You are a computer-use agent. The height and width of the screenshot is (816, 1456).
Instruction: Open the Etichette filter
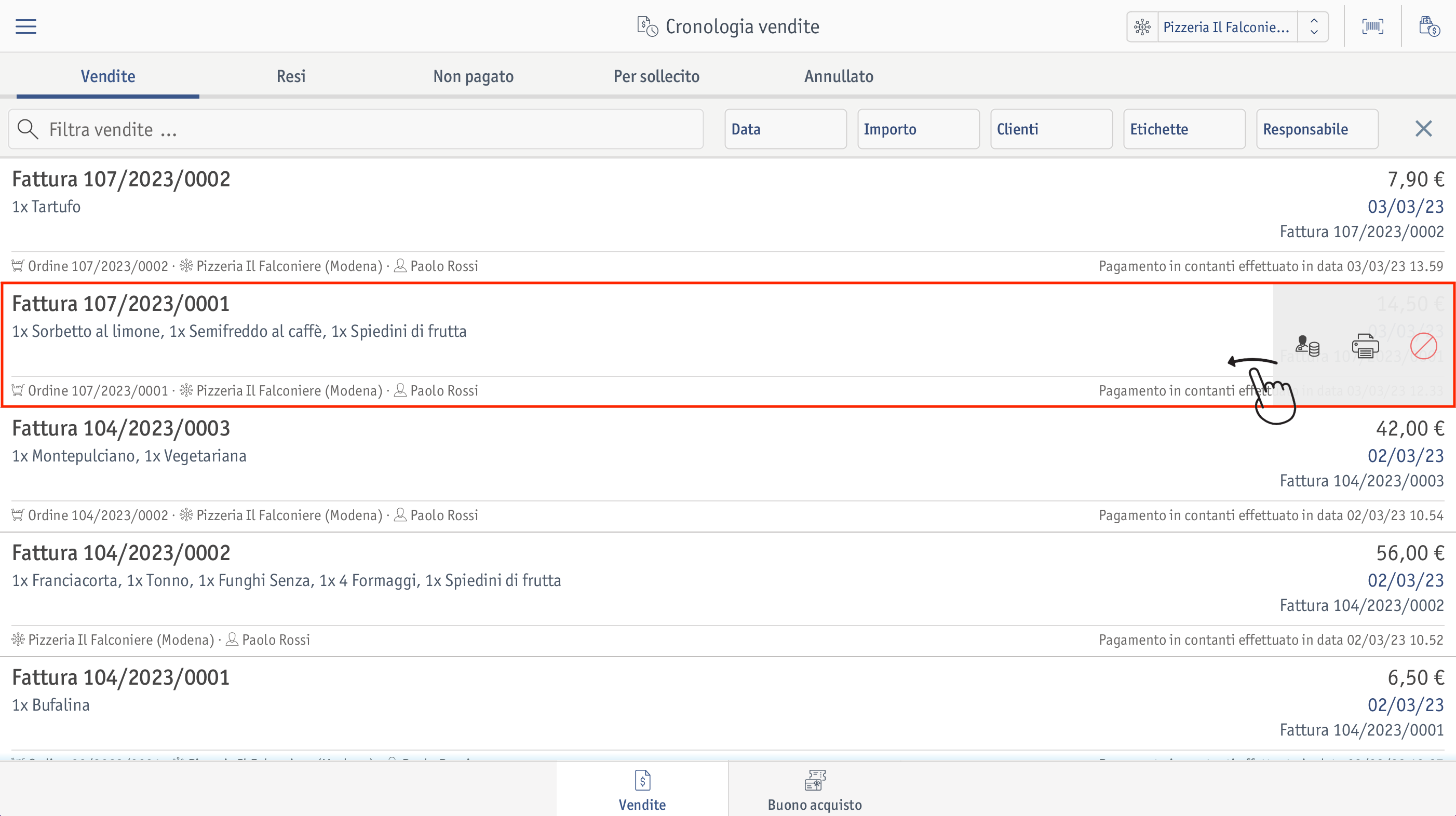pyautogui.click(x=1185, y=129)
